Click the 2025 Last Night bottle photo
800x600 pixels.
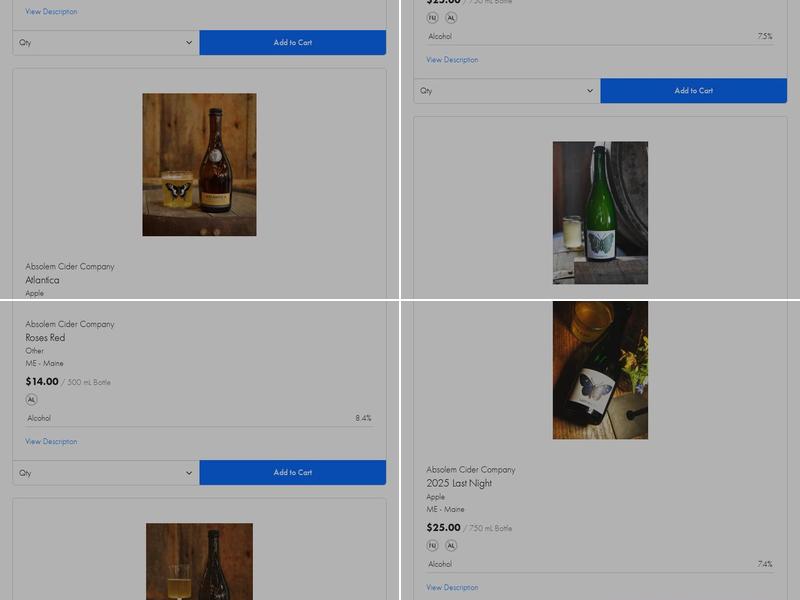point(600,370)
